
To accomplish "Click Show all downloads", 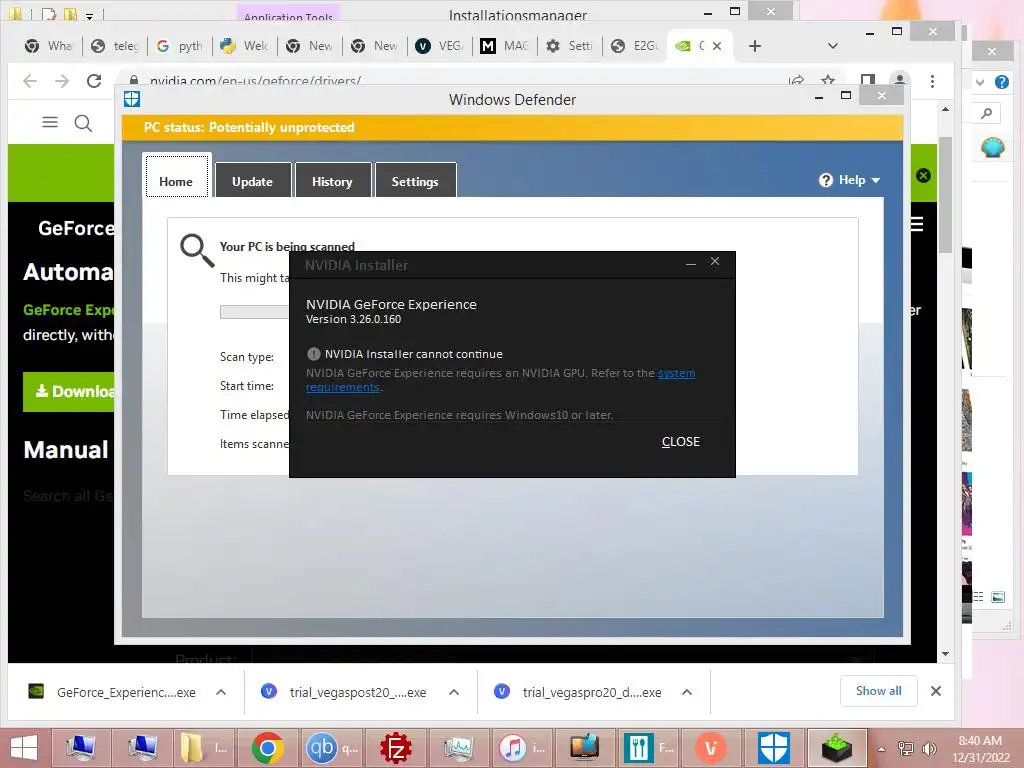I will 878,691.
